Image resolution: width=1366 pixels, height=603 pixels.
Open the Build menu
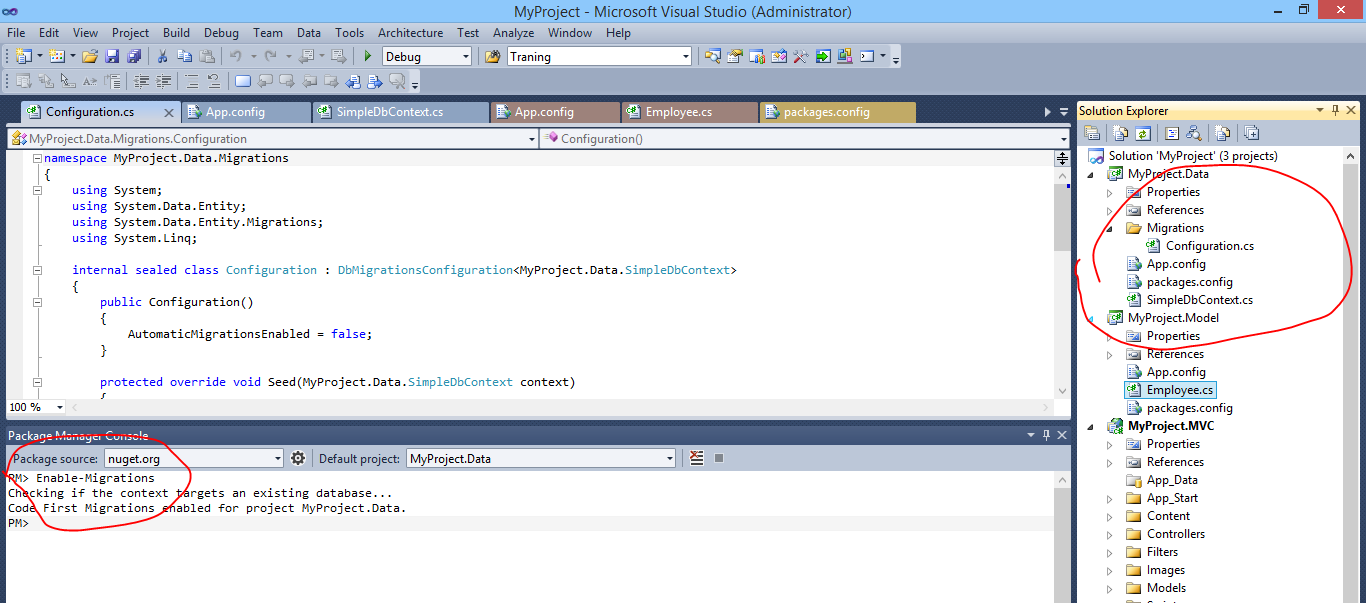pos(176,33)
